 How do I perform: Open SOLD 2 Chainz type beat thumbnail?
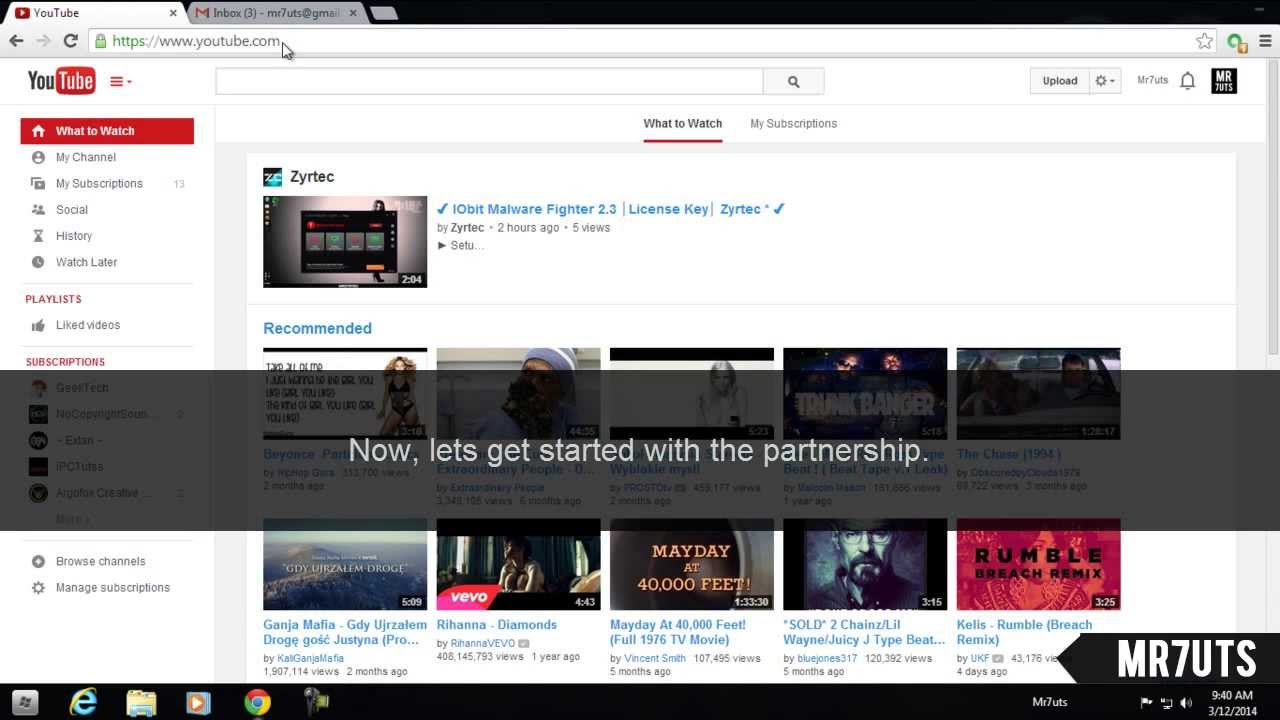coord(865,564)
